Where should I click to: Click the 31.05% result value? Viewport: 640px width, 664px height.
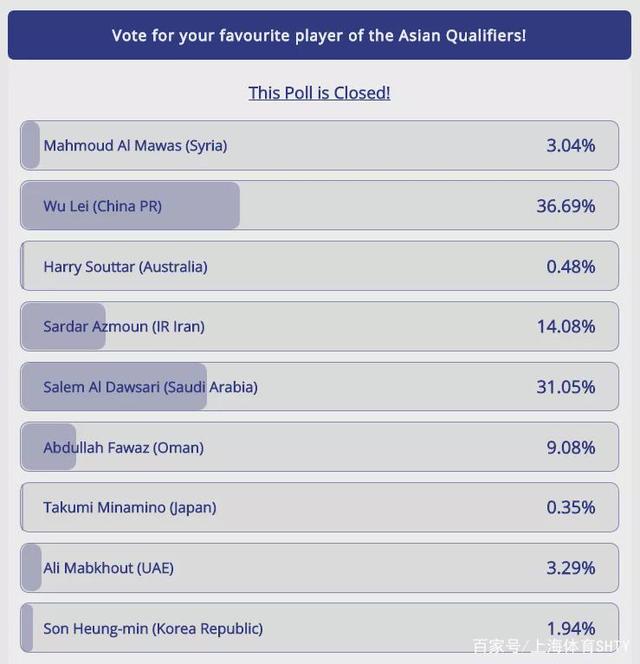click(565, 387)
